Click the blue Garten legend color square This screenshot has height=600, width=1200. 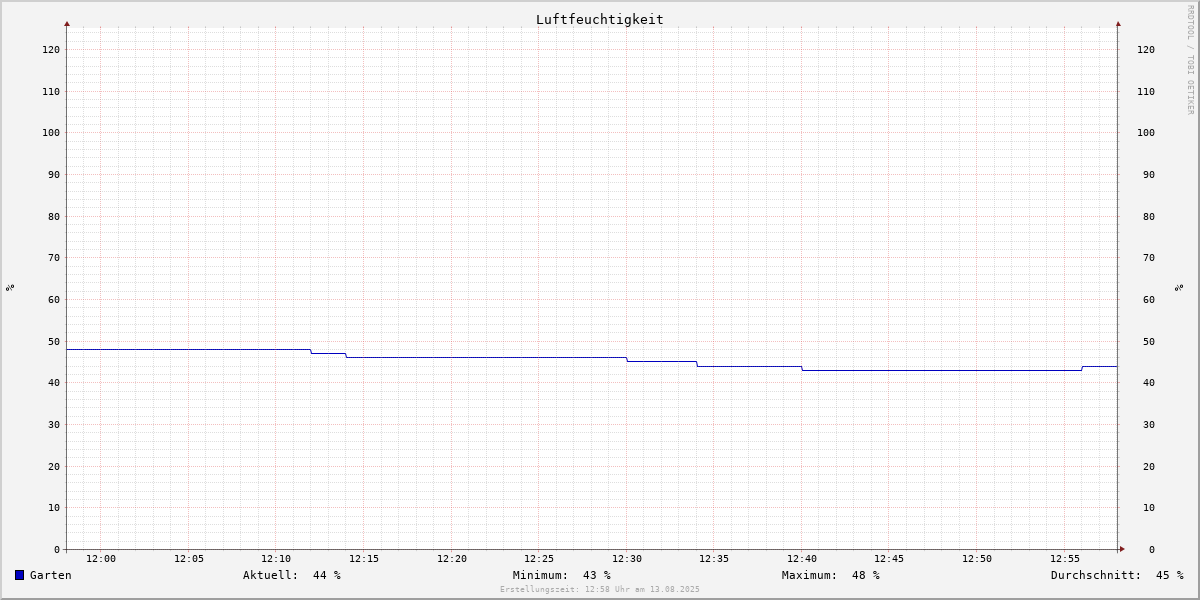19,575
